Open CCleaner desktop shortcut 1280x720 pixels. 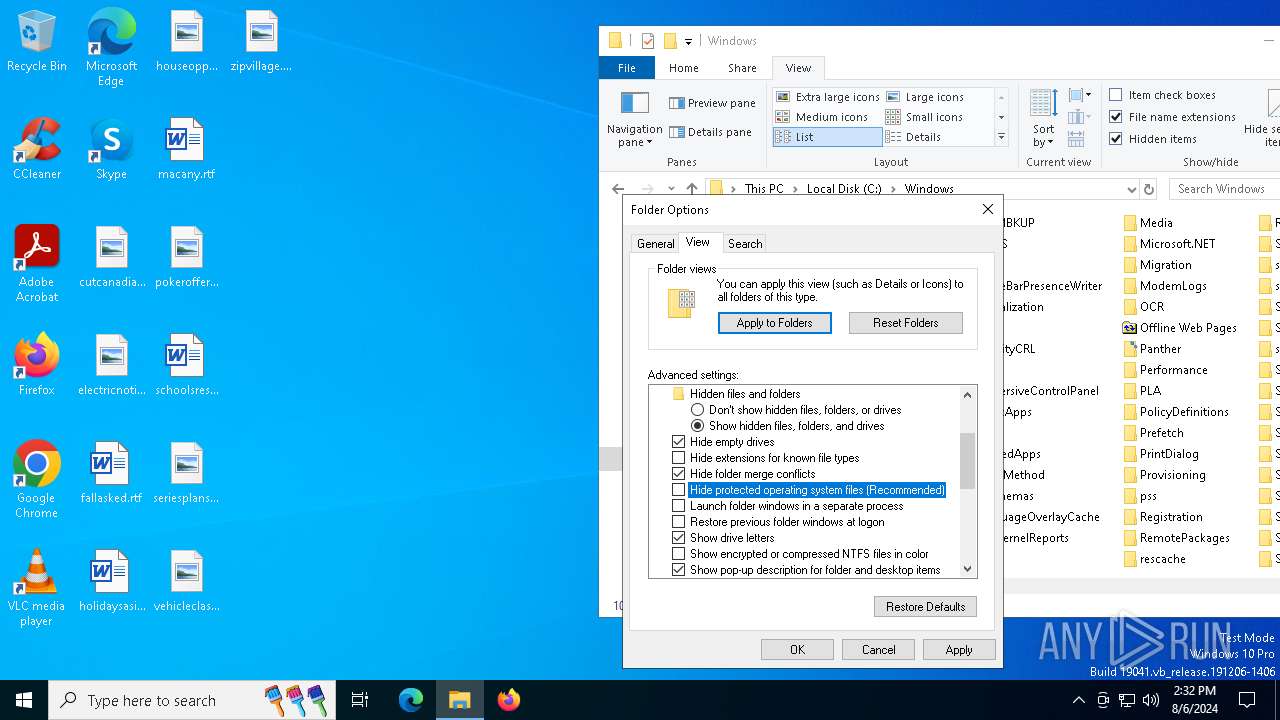[x=36, y=148]
